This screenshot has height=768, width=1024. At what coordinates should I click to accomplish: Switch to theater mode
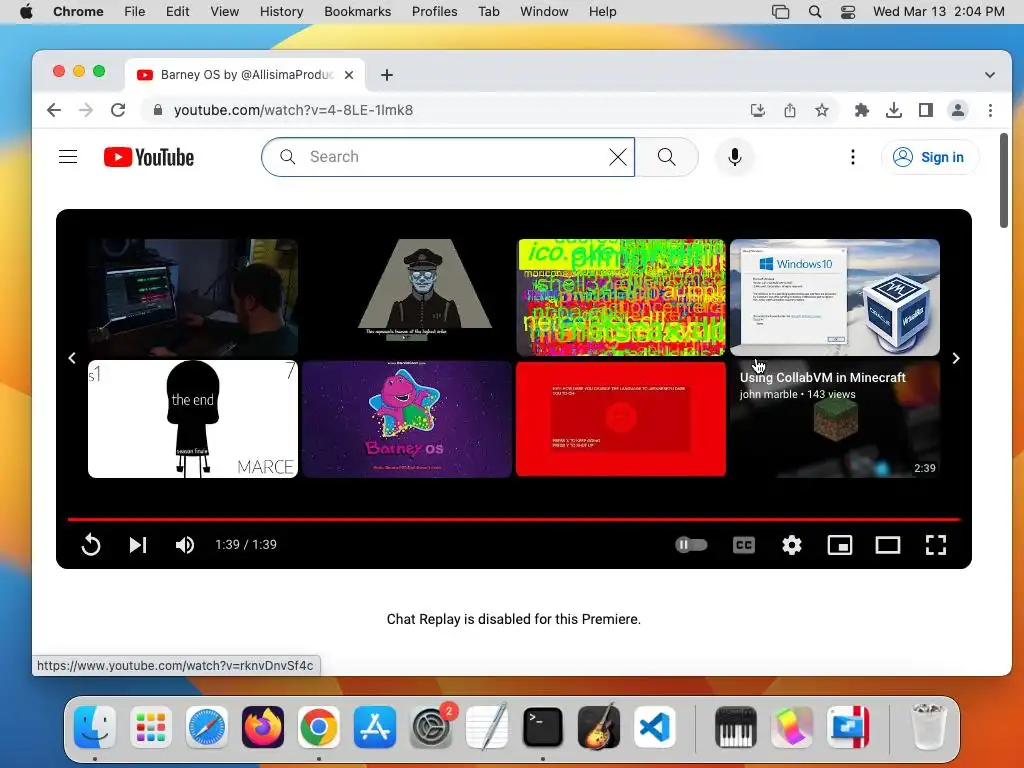point(888,545)
